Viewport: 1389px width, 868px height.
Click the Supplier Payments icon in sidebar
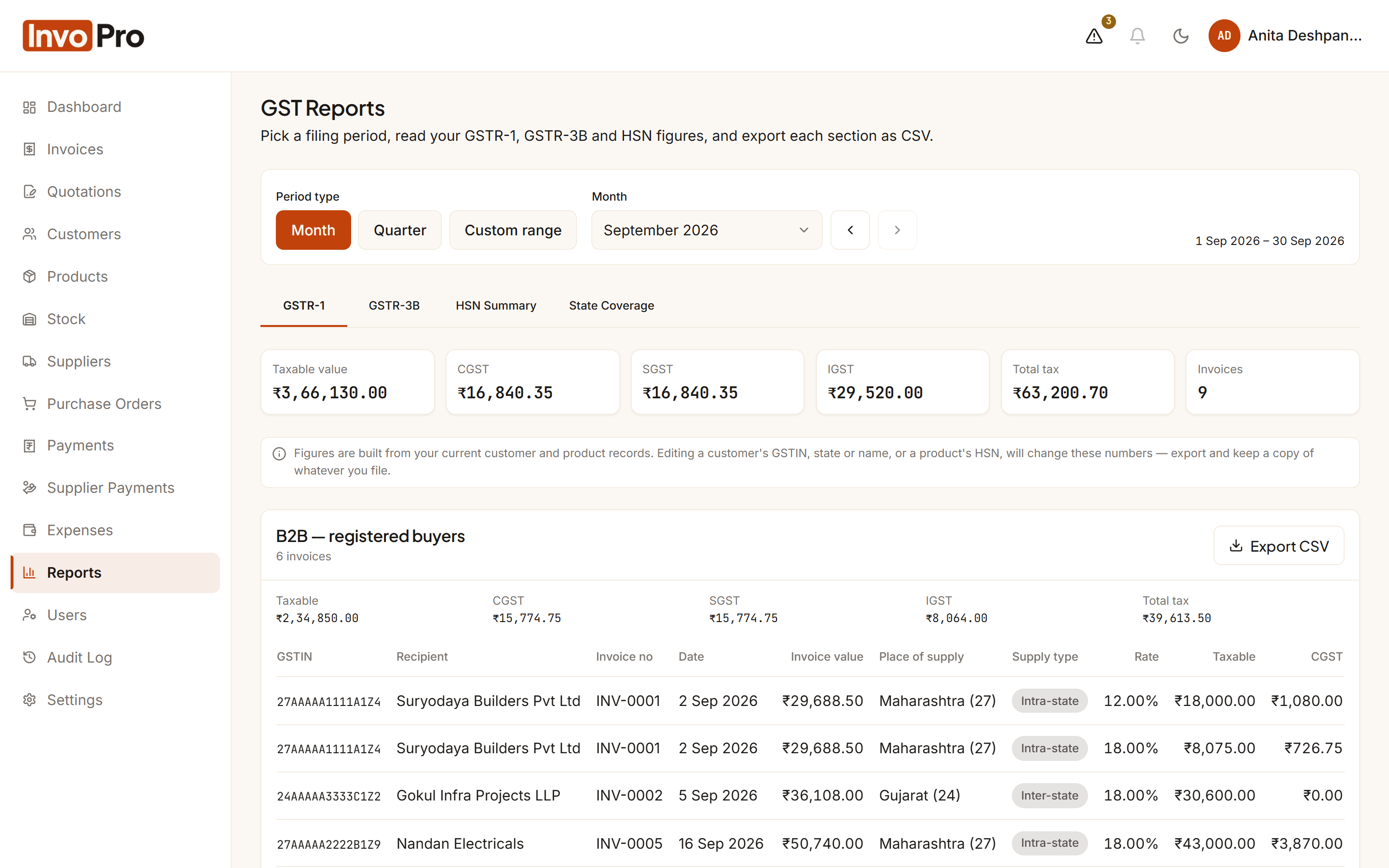pos(29,488)
